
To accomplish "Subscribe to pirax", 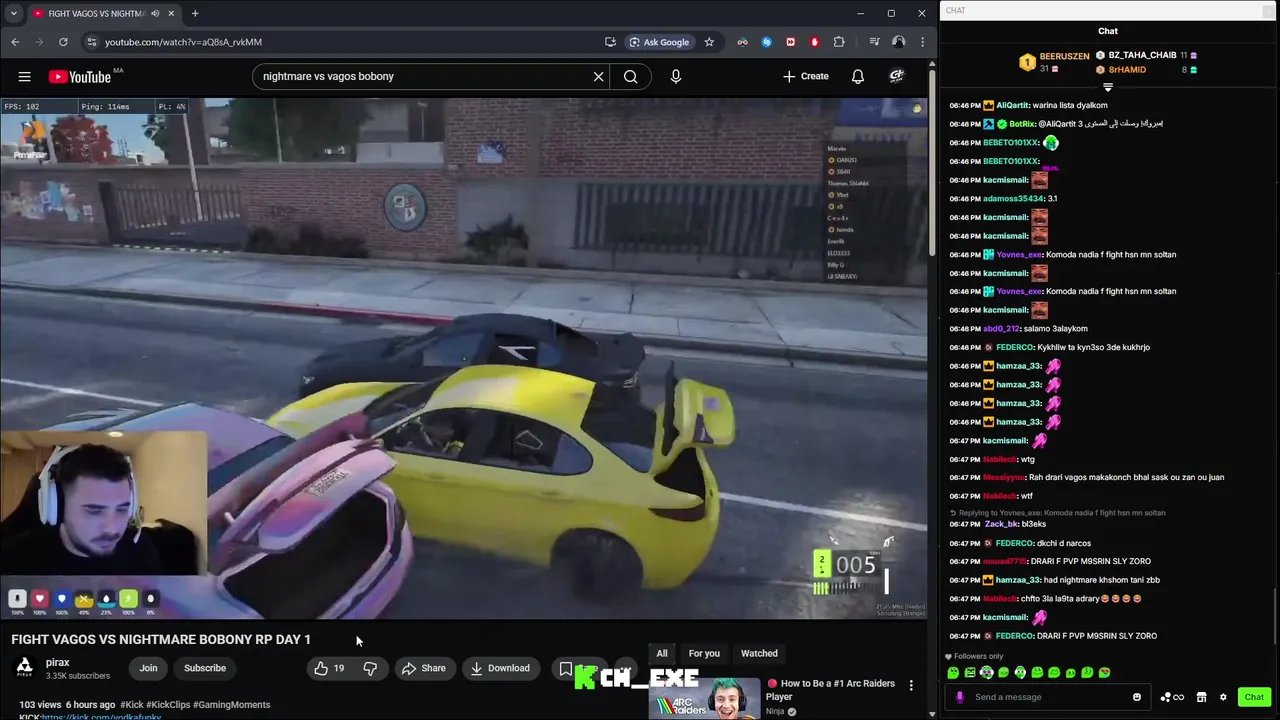I will (205, 668).
